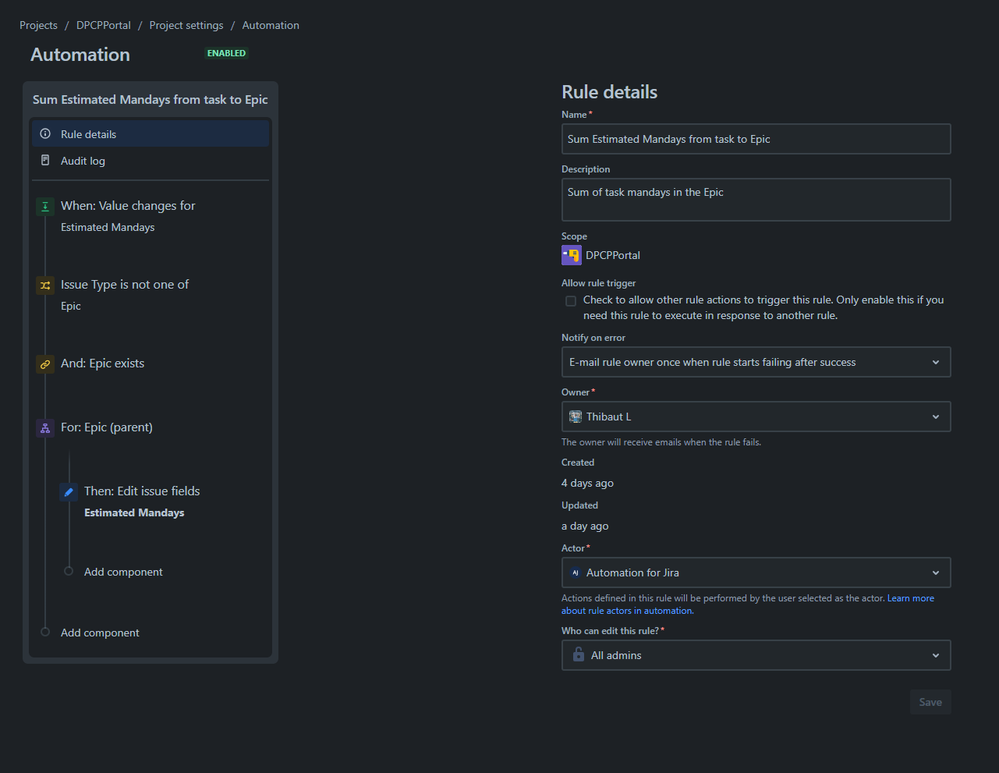The image size is (999, 773).
Task: Click the bottom Add component circle node
Action: pyautogui.click(x=45, y=632)
